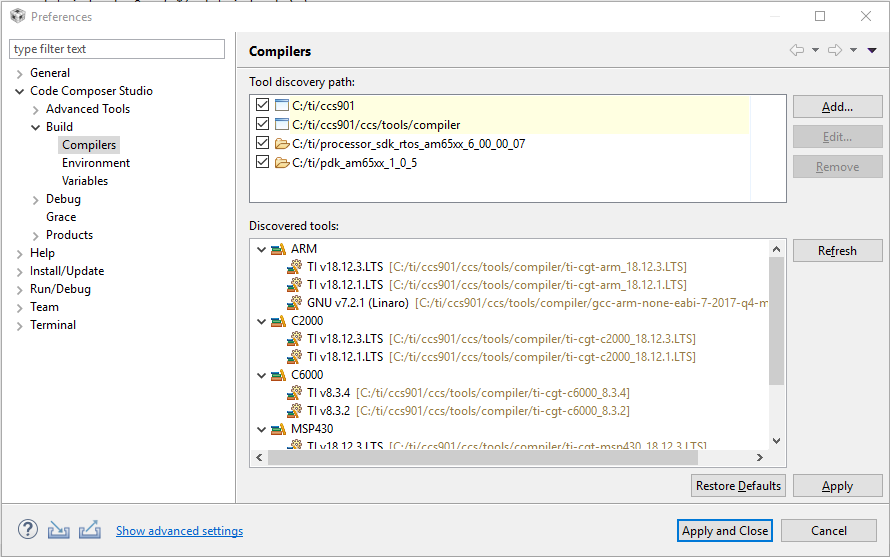Collapse the C2000 discovered tools group
Image resolution: width=890 pixels, height=557 pixels.
[x=261, y=321]
